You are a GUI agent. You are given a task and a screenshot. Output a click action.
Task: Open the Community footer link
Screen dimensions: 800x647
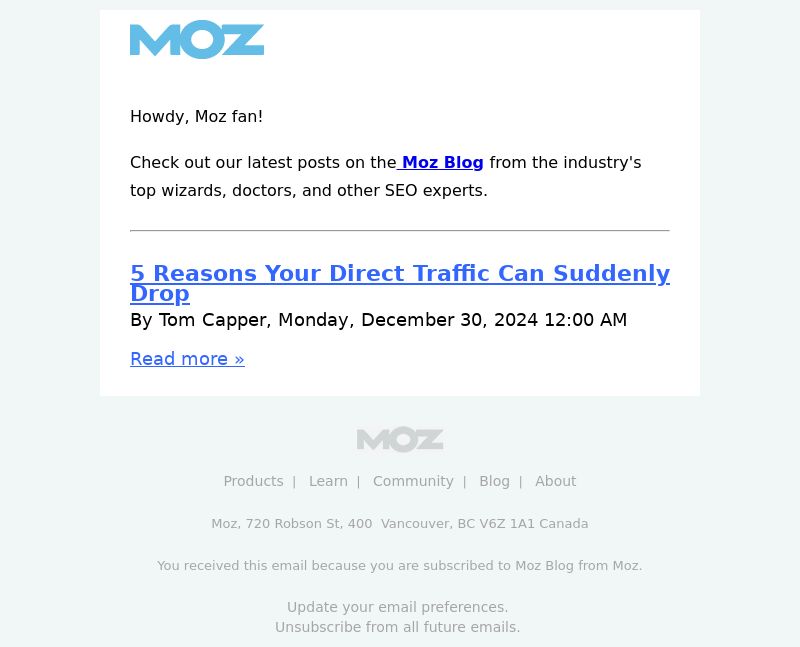point(413,481)
